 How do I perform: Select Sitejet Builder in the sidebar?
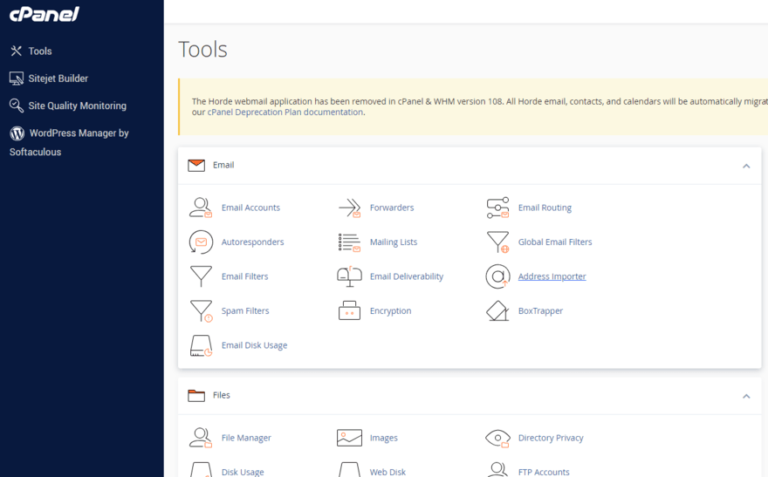click(x=58, y=78)
